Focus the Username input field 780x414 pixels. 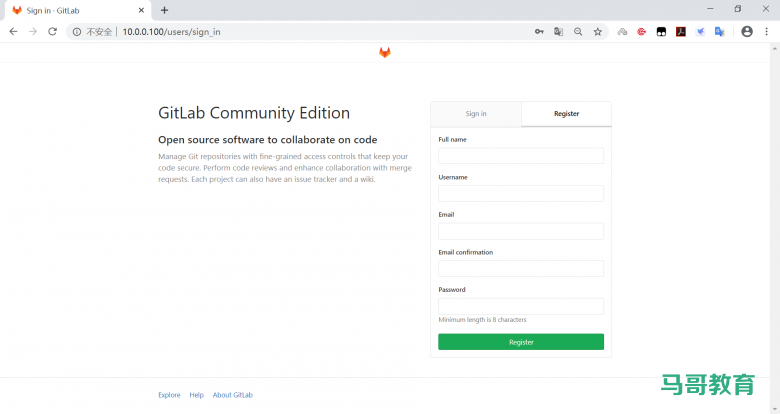click(521, 194)
